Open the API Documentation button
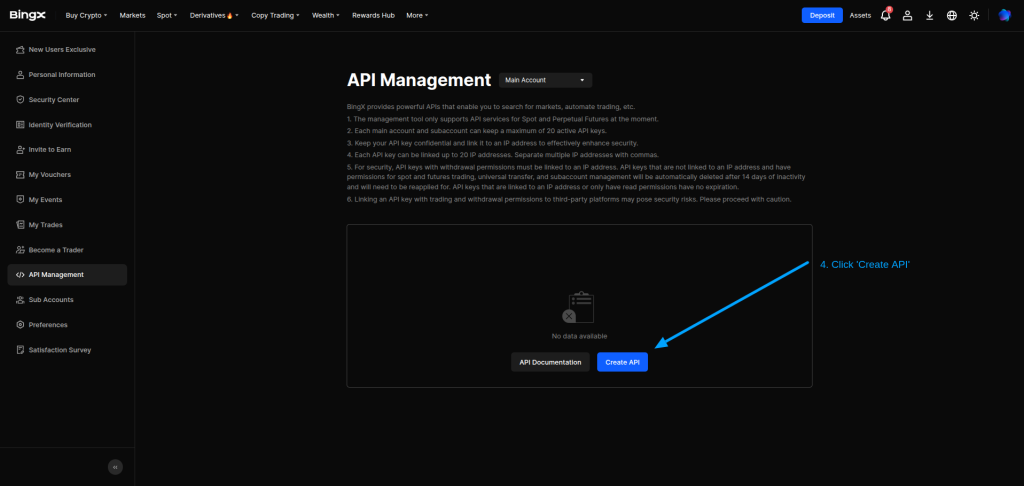The image size is (1024, 486). tap(550, 362)
